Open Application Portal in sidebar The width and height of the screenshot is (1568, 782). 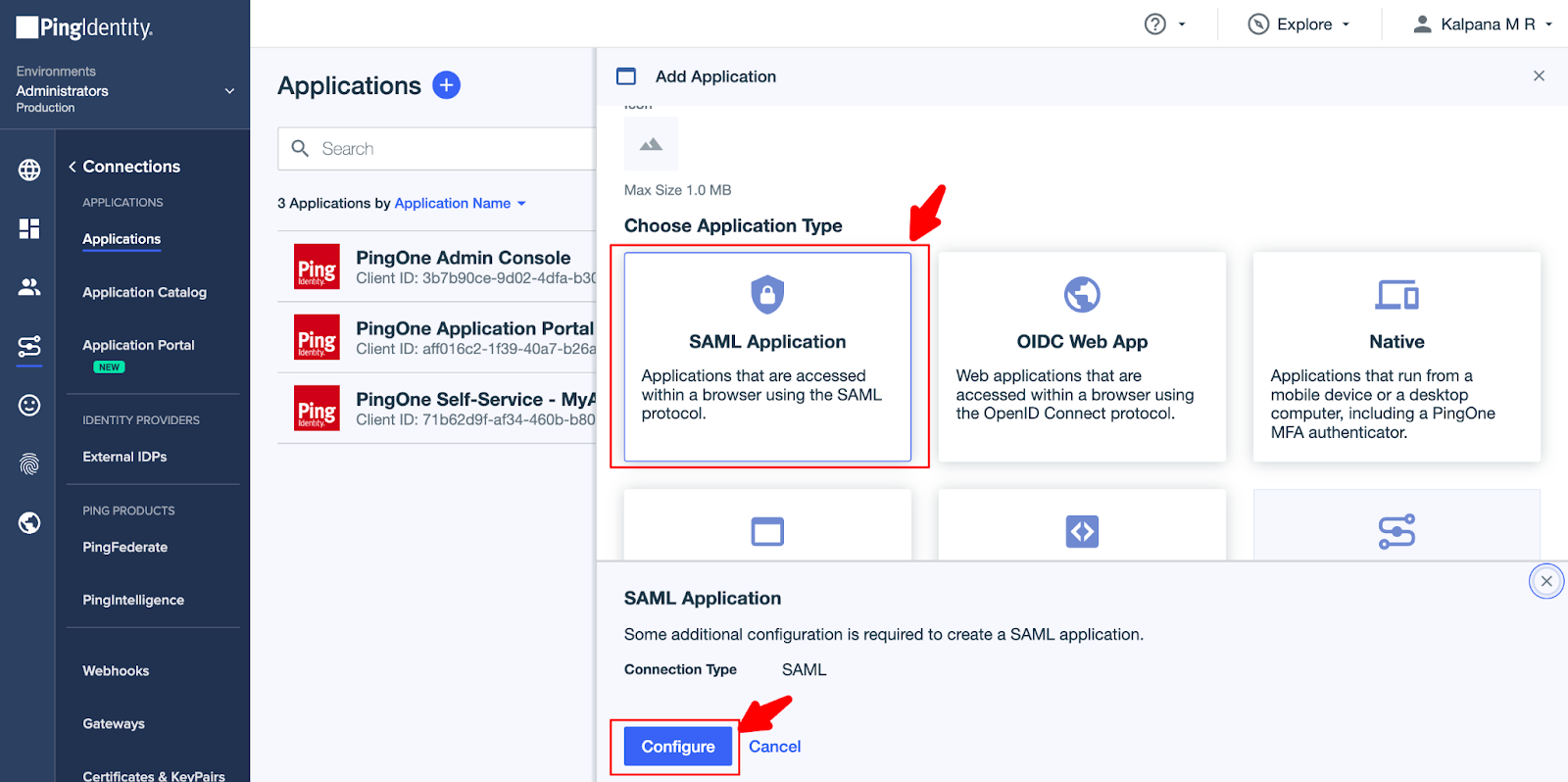138,345
